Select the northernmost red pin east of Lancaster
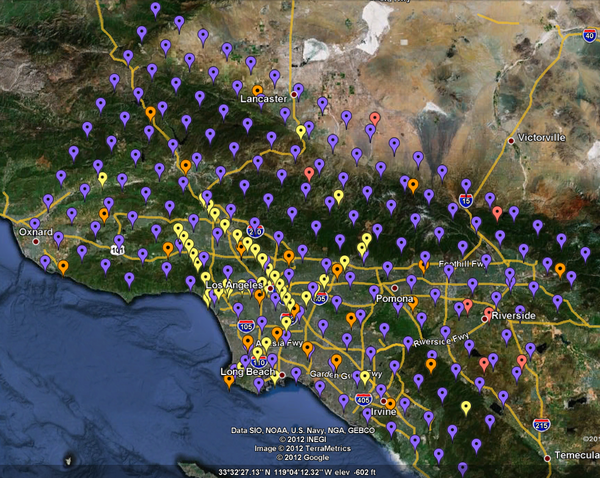The height and width of the screenshot is (478, 600). point(375,118)
